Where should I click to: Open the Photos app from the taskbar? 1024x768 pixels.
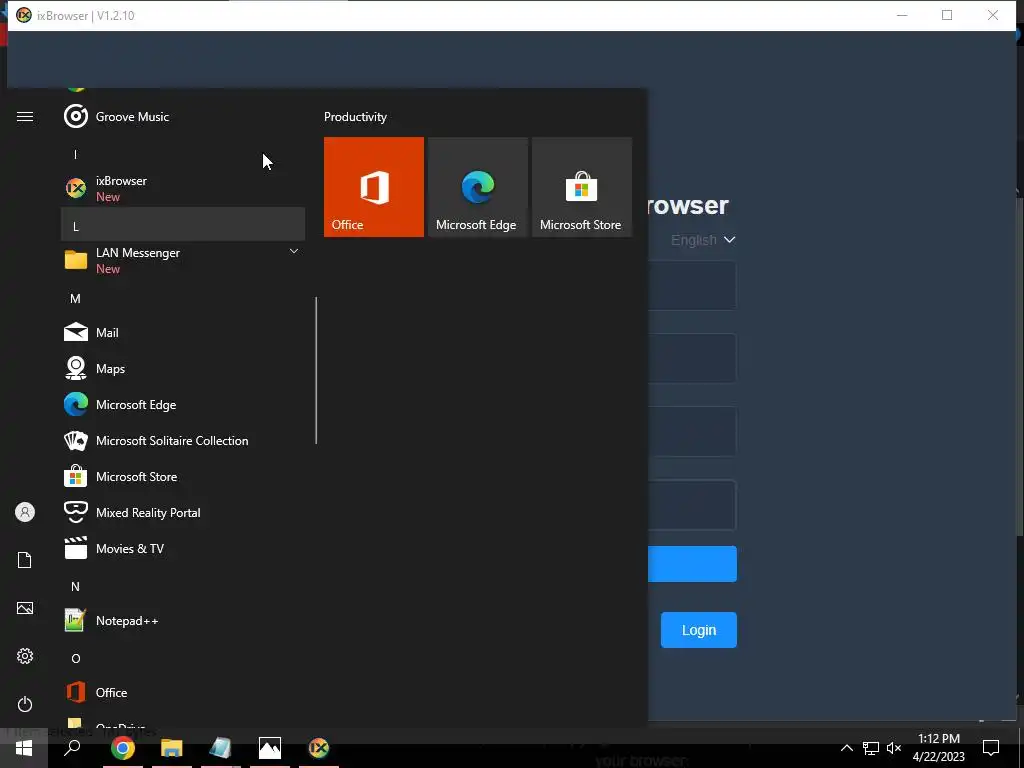tap(270, 748)
